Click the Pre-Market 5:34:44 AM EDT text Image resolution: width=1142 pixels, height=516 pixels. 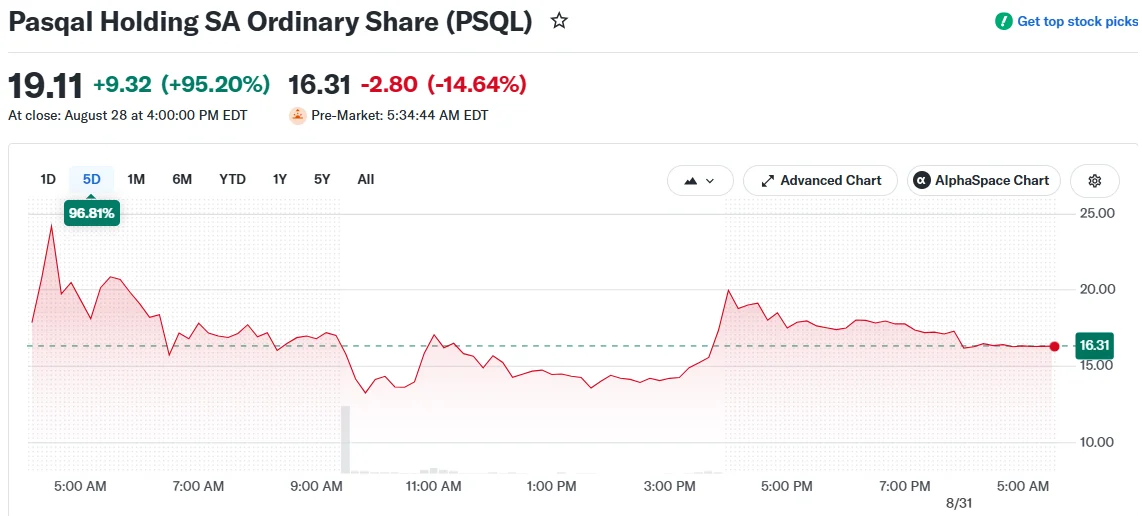tap(400, 116)
